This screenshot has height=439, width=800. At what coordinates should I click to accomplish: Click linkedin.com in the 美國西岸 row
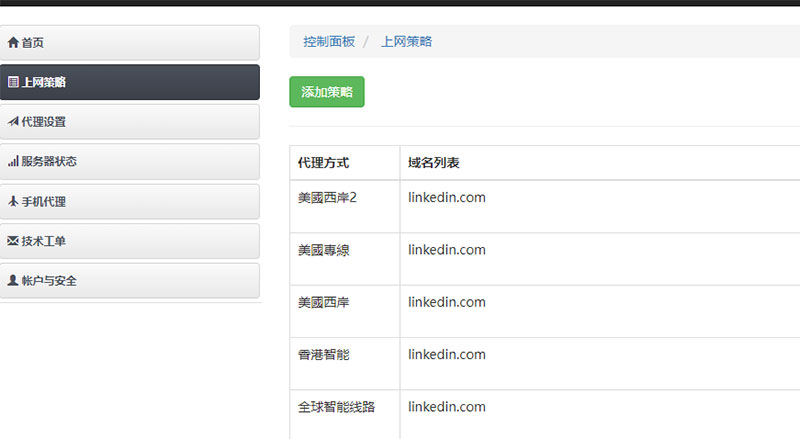(447, 302)
